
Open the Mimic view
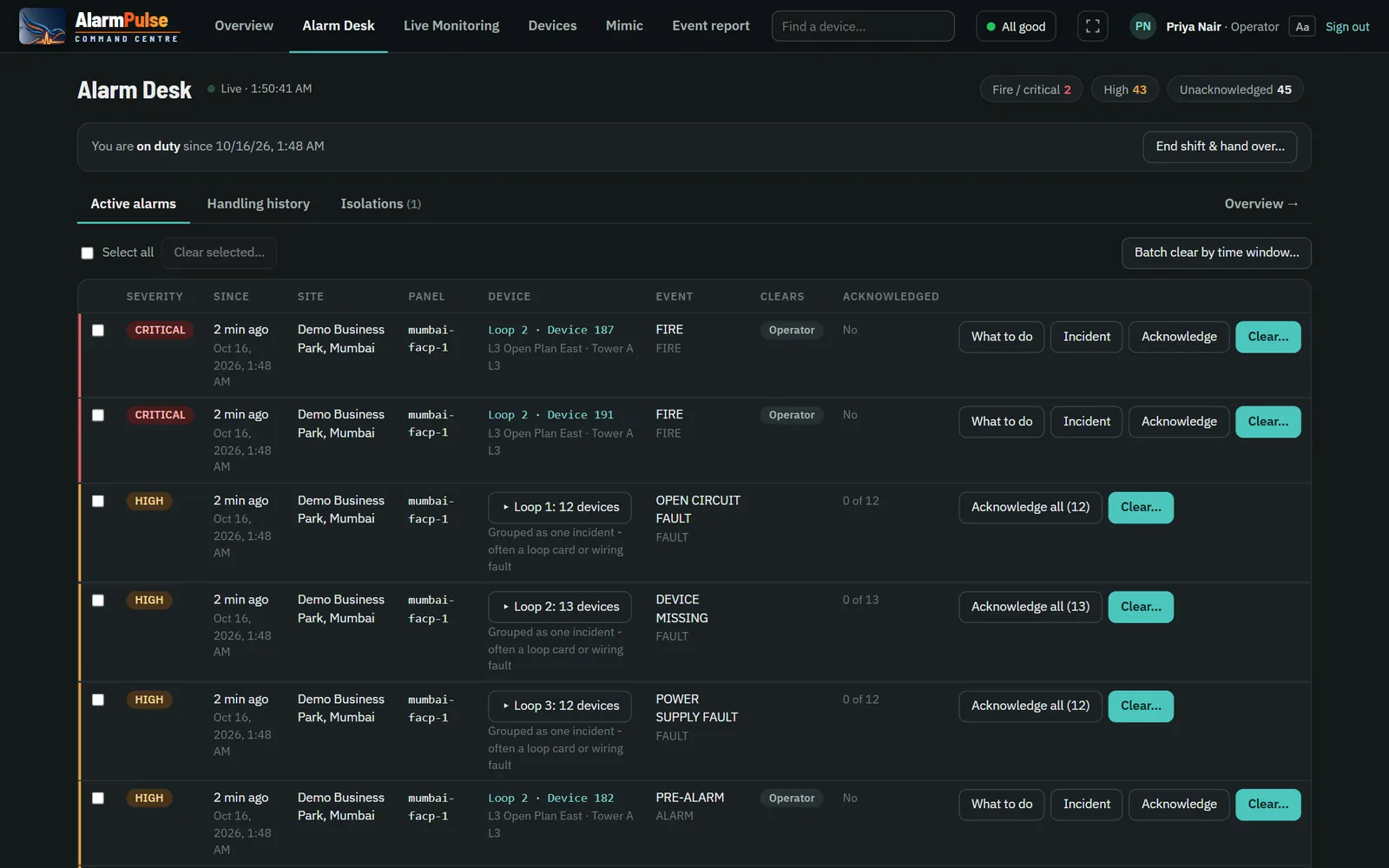[624, 26]
